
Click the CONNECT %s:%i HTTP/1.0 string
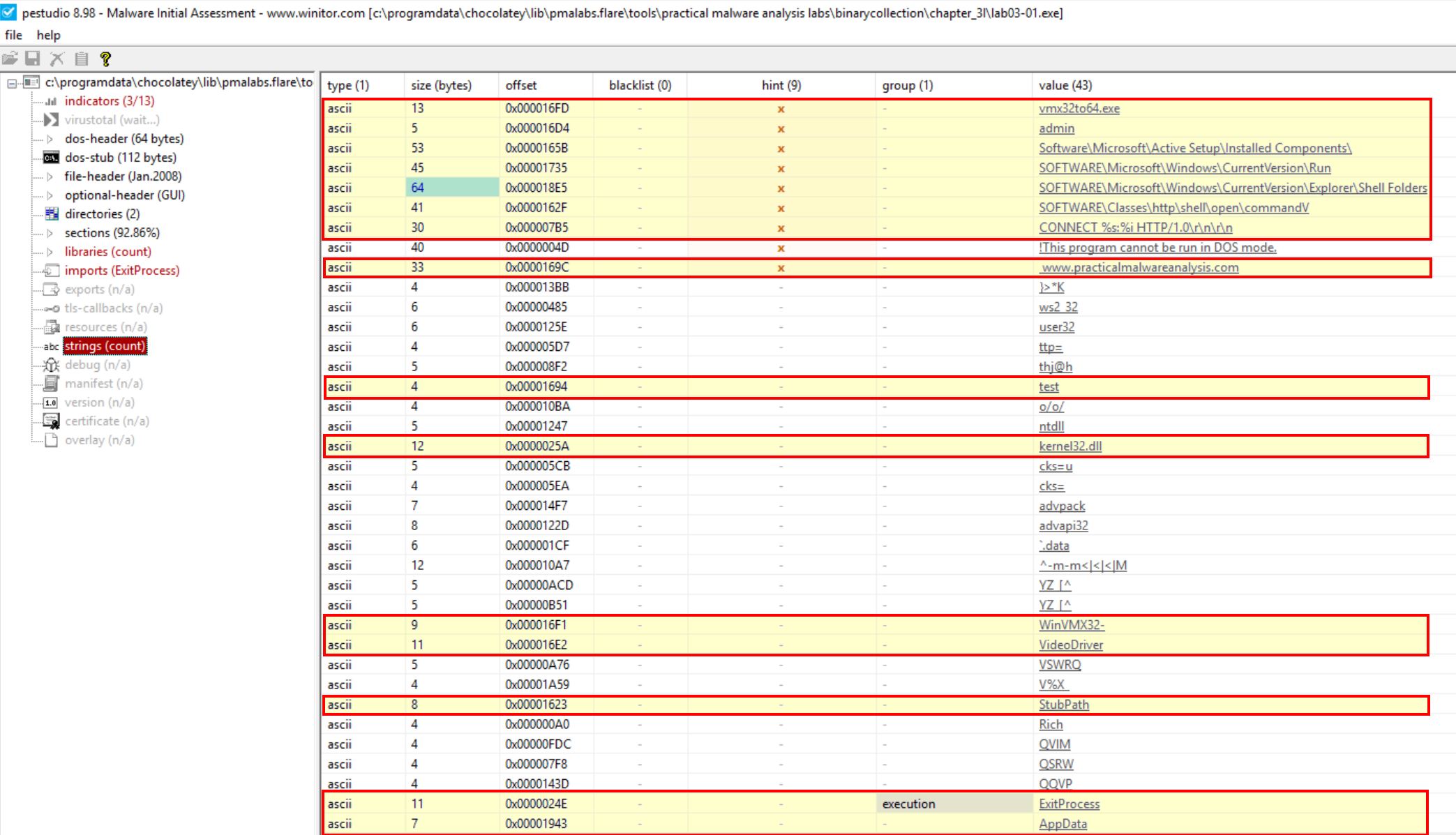pyautogui.click(x=1135, y=228)
